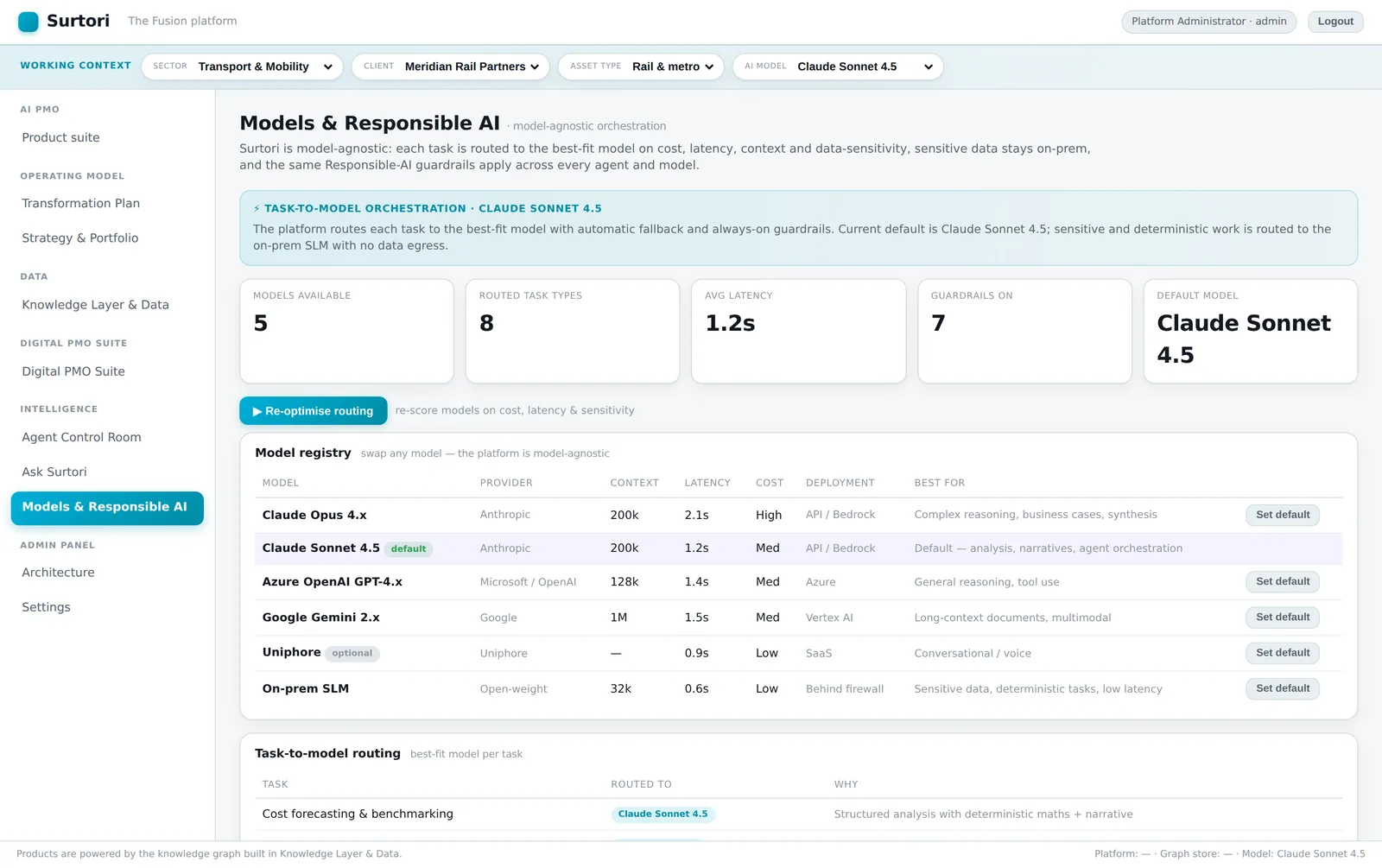Set Azure OpenAI GPT-4.x as default

(1282, 582)
